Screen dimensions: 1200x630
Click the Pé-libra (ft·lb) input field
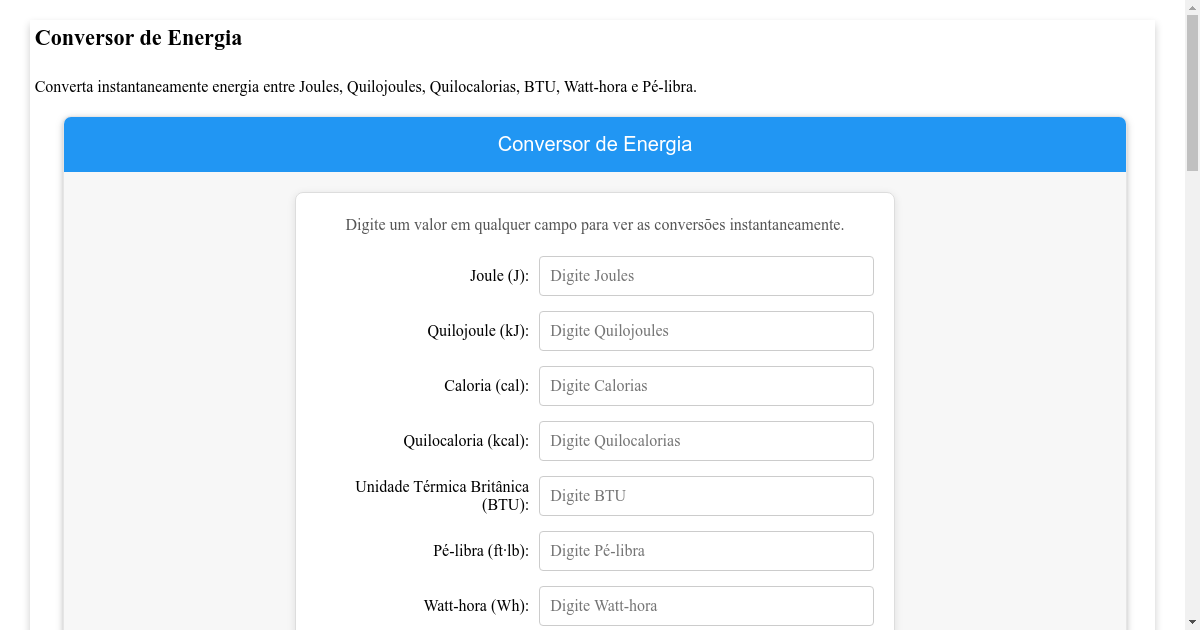point(705,550)
